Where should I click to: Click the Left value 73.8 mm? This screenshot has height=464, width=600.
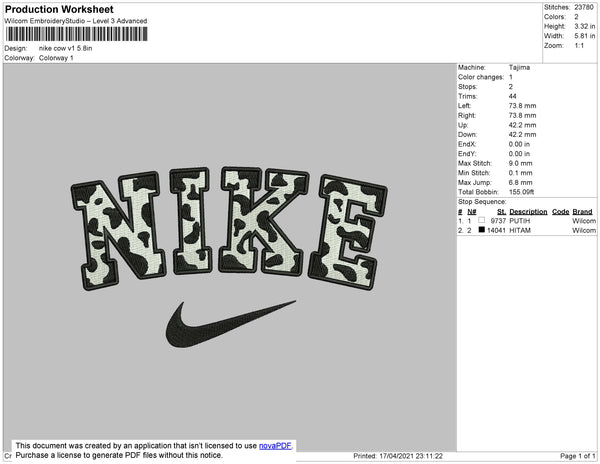tap(522, 106)
